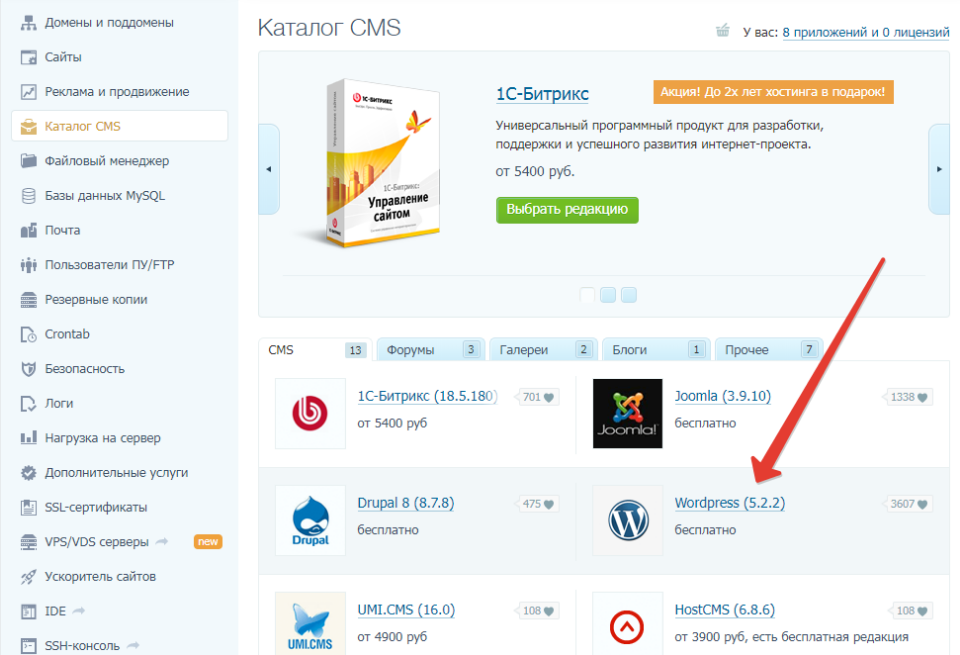Click the Резервные копии icon
The height and width of the screenshot is (655, 960).
tap(28, 299)
